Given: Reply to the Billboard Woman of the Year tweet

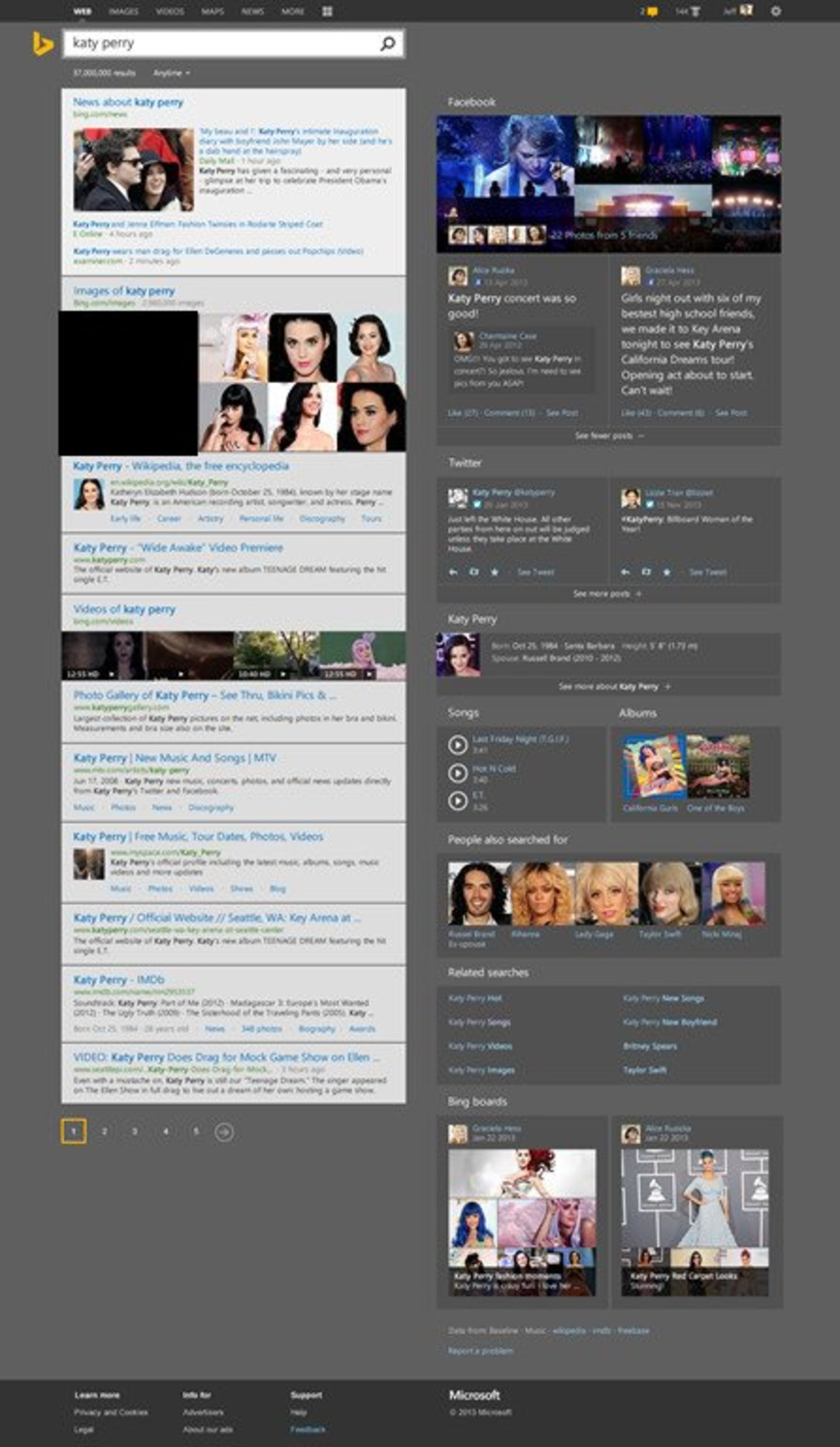Looking at the screenshot, I should coord(626,572).
